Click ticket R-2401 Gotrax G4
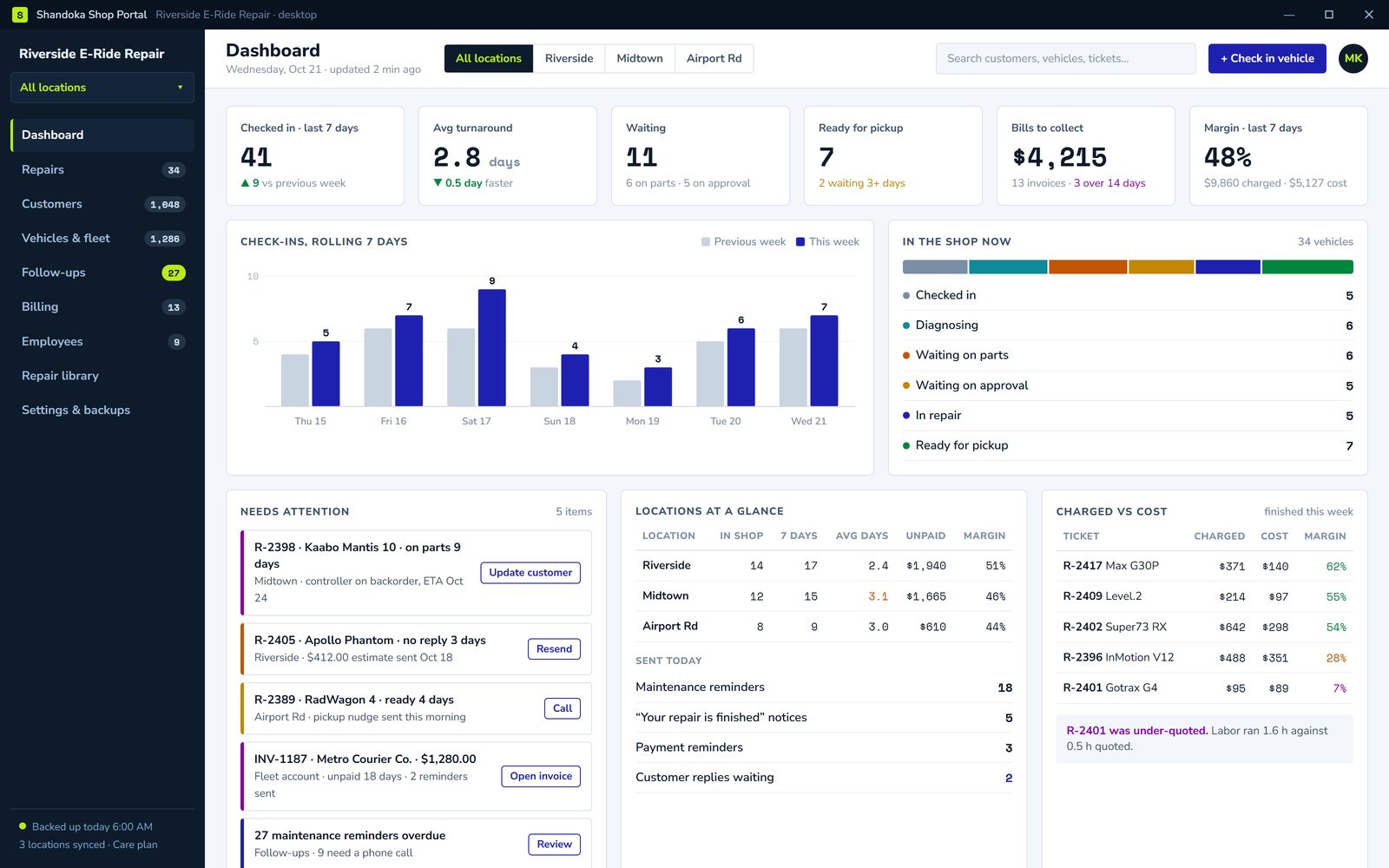The image size is (1389, 868). tap(1109, 687)
